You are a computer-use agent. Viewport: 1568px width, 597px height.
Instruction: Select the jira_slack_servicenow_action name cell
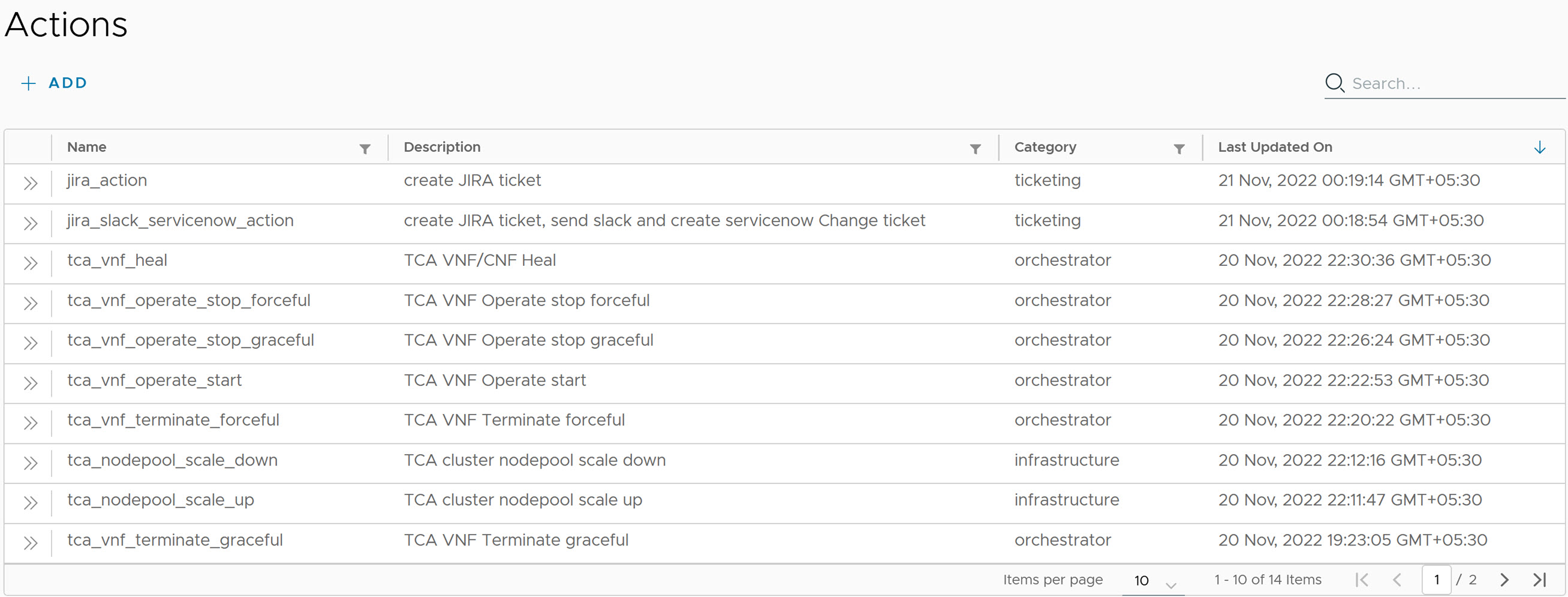[x=180, y=221]
